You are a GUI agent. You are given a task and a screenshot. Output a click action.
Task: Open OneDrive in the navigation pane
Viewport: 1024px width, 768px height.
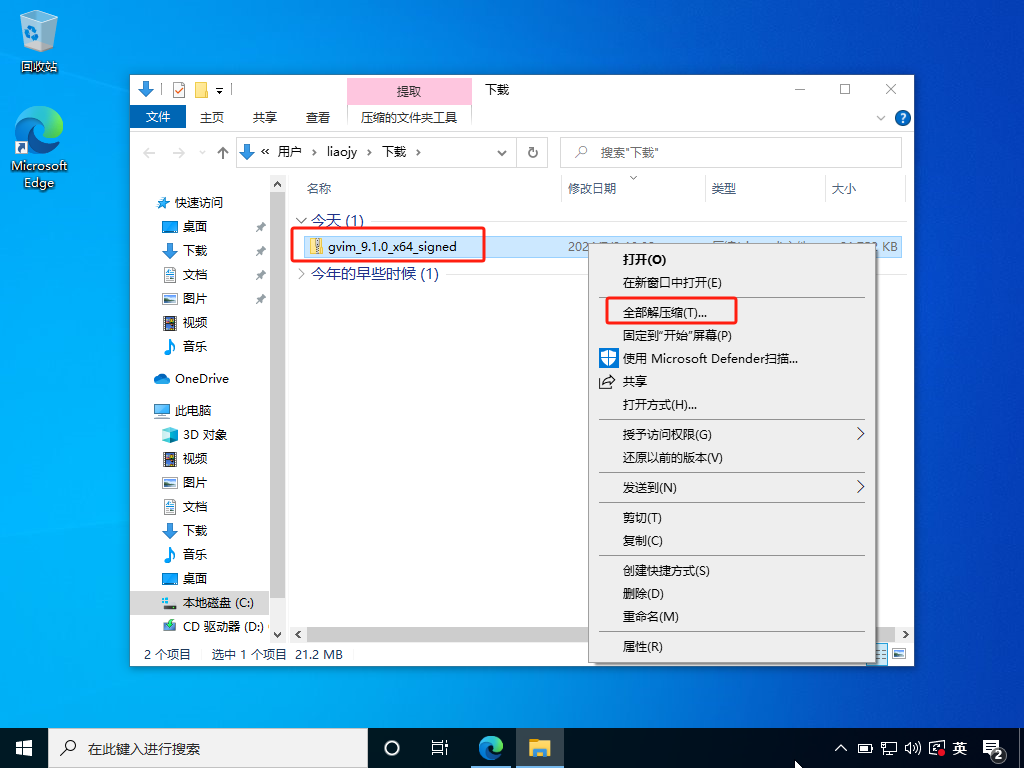click(191, 379)
